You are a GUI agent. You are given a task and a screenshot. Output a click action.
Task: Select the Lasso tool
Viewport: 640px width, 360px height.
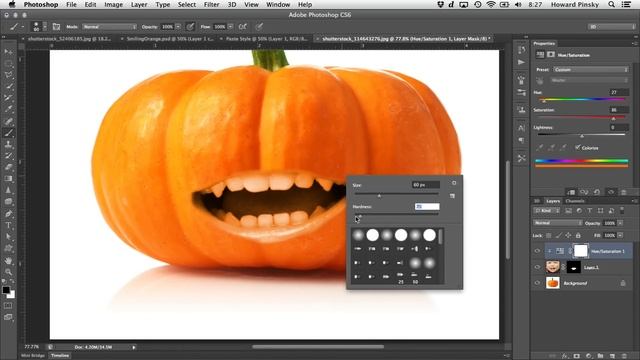point(9,75)
